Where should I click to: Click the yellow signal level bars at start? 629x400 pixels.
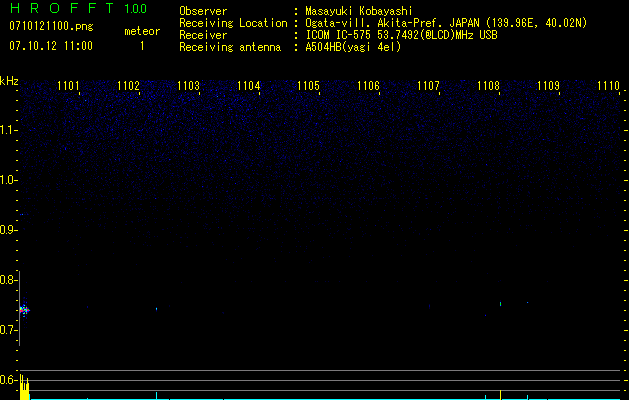click(x=24, y=387)
